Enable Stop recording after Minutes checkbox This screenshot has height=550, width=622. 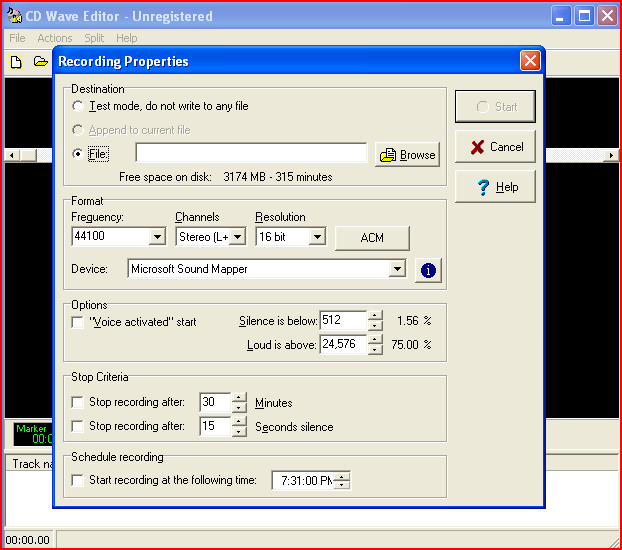(77, 402)
